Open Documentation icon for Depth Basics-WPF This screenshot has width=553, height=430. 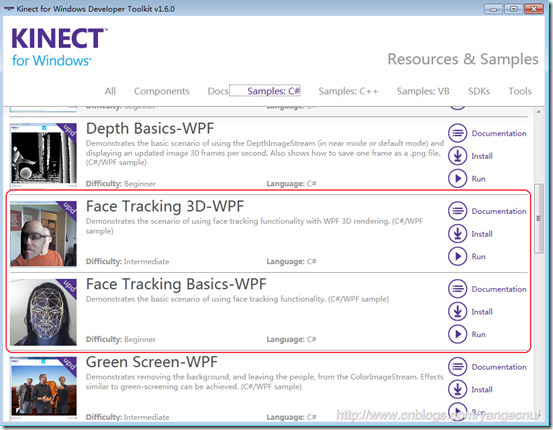(x=457, y=133)
